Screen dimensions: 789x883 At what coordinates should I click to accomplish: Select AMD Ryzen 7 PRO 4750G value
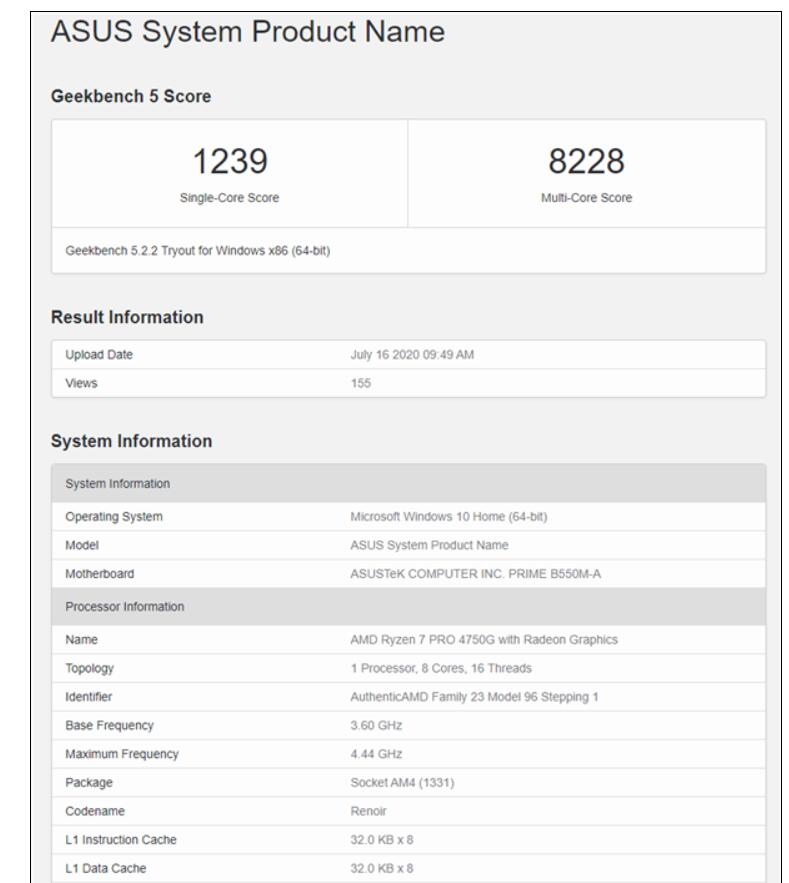(484, 640)
